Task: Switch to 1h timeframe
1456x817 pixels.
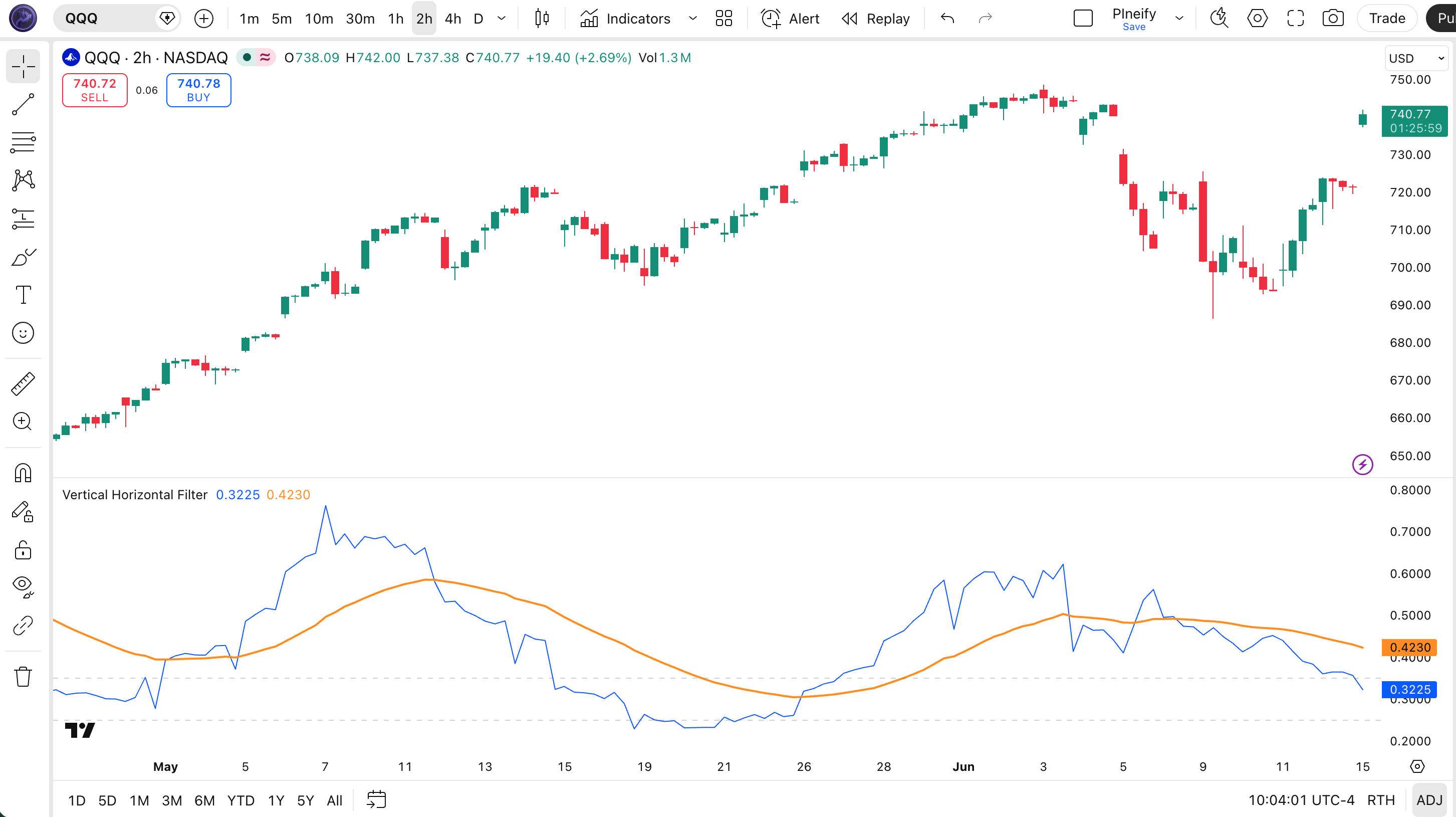Action: [x=396, y=19]
